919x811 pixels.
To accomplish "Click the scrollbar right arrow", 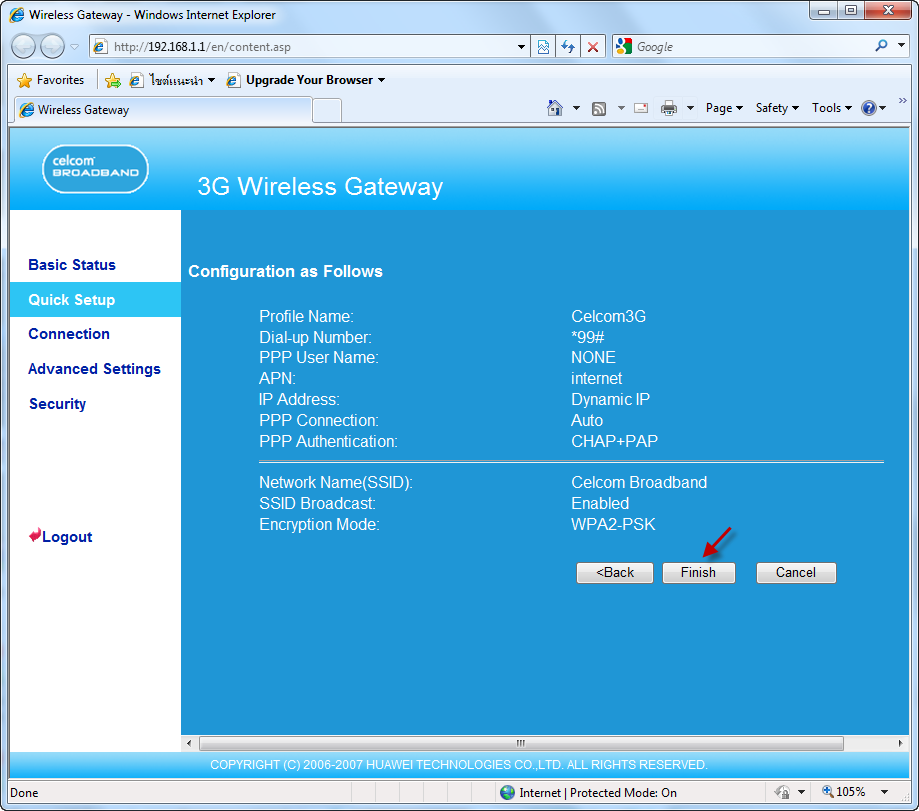I will point(900,743).
